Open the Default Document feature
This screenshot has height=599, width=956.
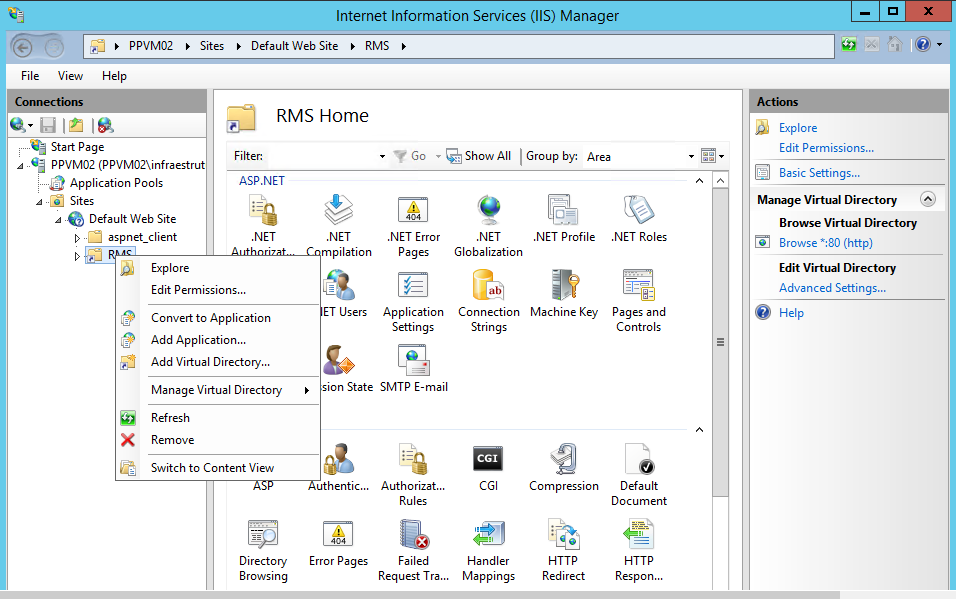638,475
